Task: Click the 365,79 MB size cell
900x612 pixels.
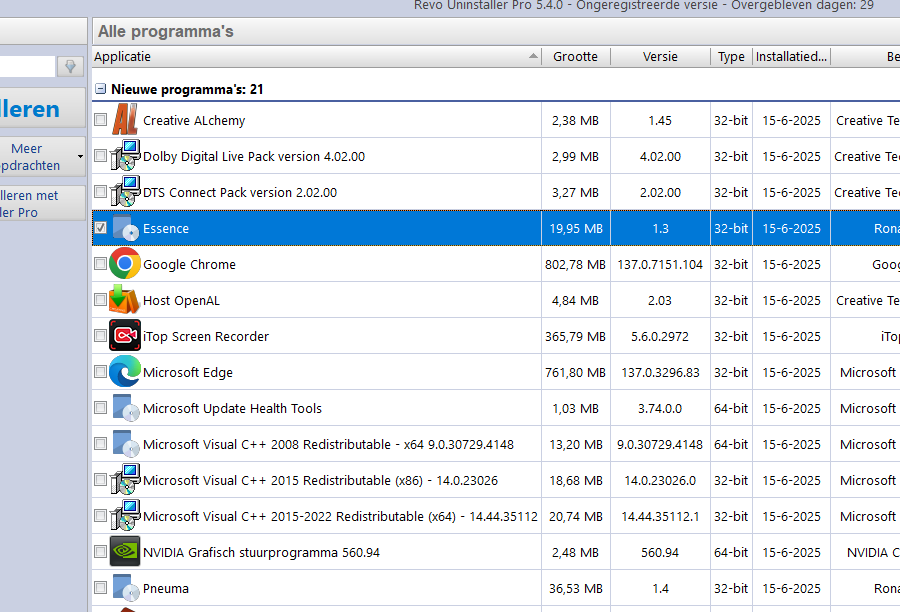Action: click(575, 336)
